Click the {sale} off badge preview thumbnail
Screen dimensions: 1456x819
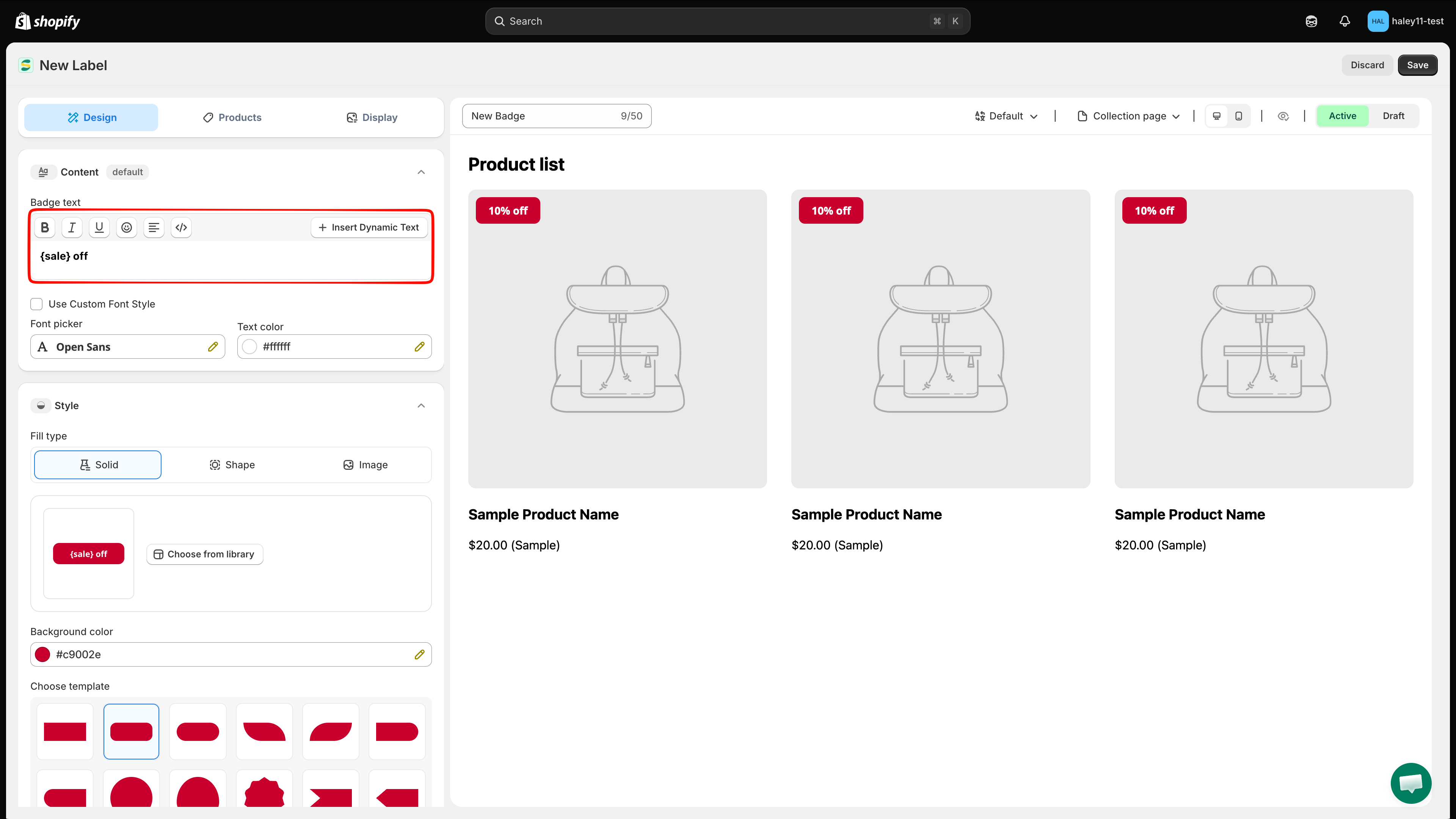click(89, 554)
